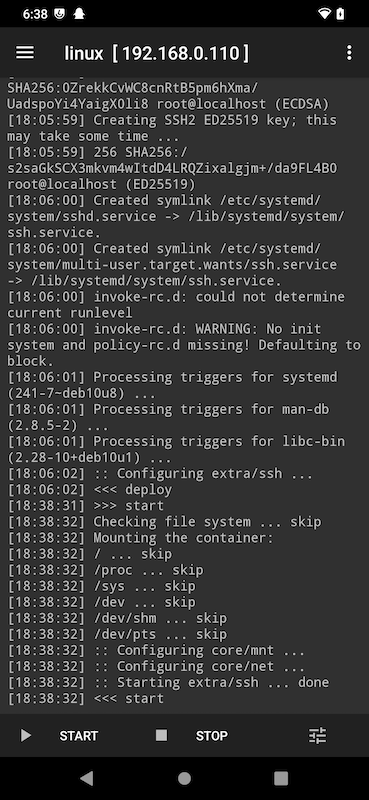Click the STOP text button
The height and width of the screenshot is (800, 369).
click(212, 736)
